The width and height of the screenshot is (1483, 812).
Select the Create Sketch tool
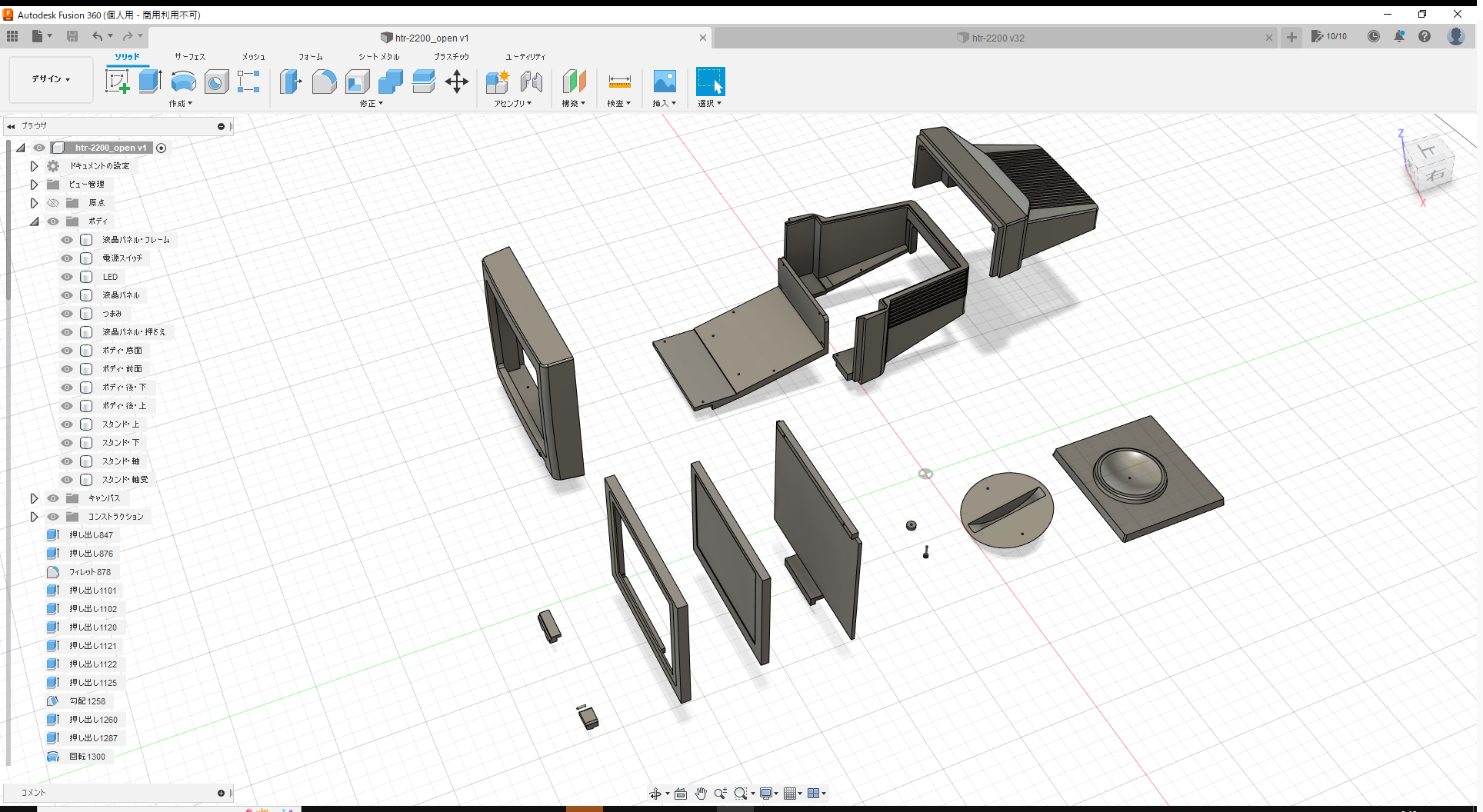pyautogui.click(x=118, y=81)
